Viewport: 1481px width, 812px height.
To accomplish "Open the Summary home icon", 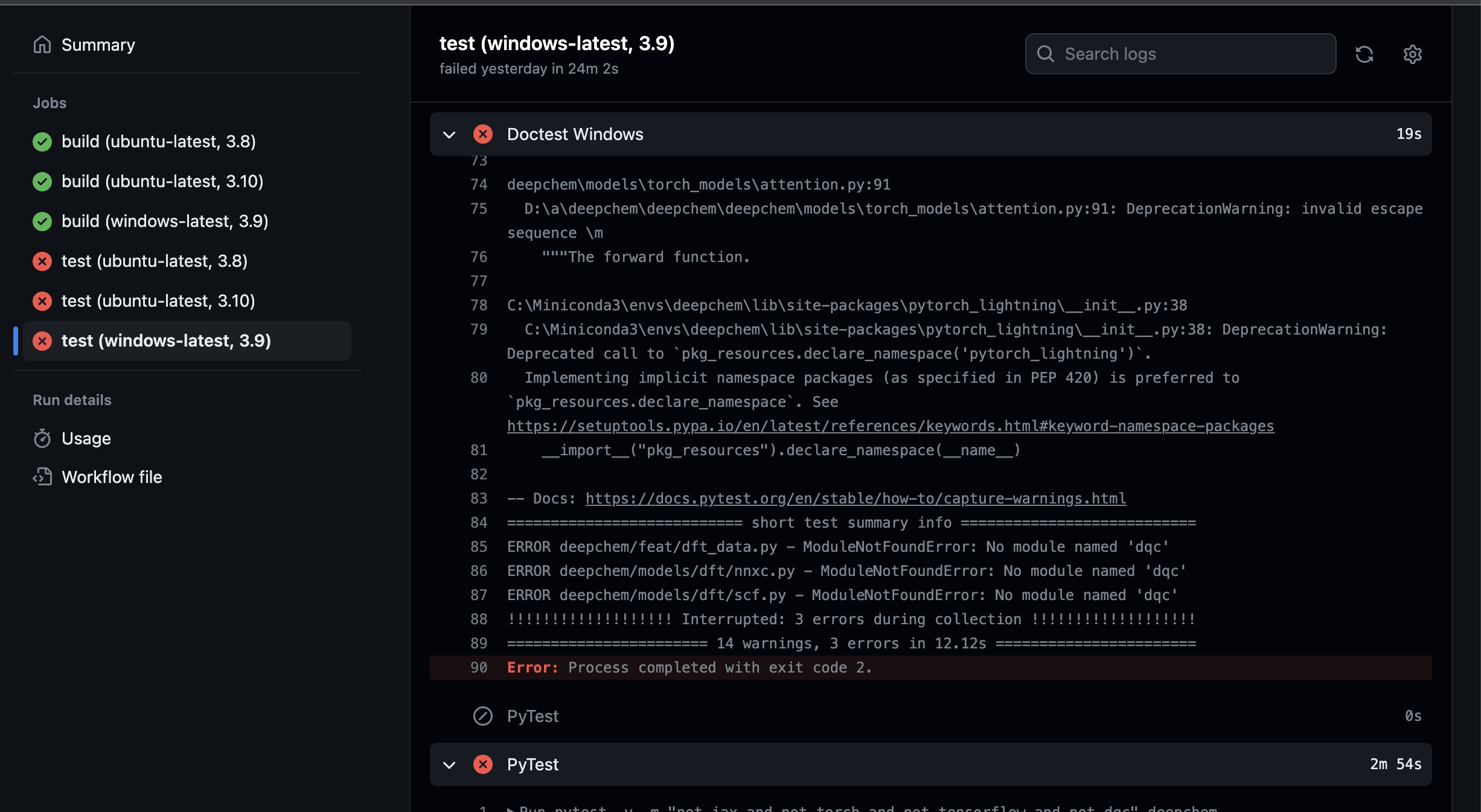I will [42, 44].
